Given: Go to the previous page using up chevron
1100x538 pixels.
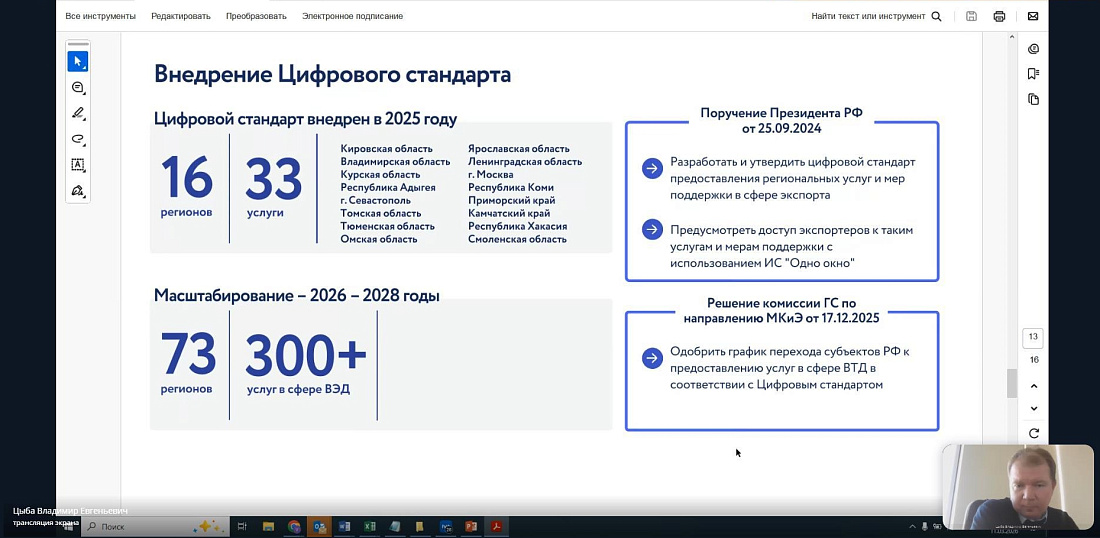Looking at the screenshot, I should [1034, 386].
